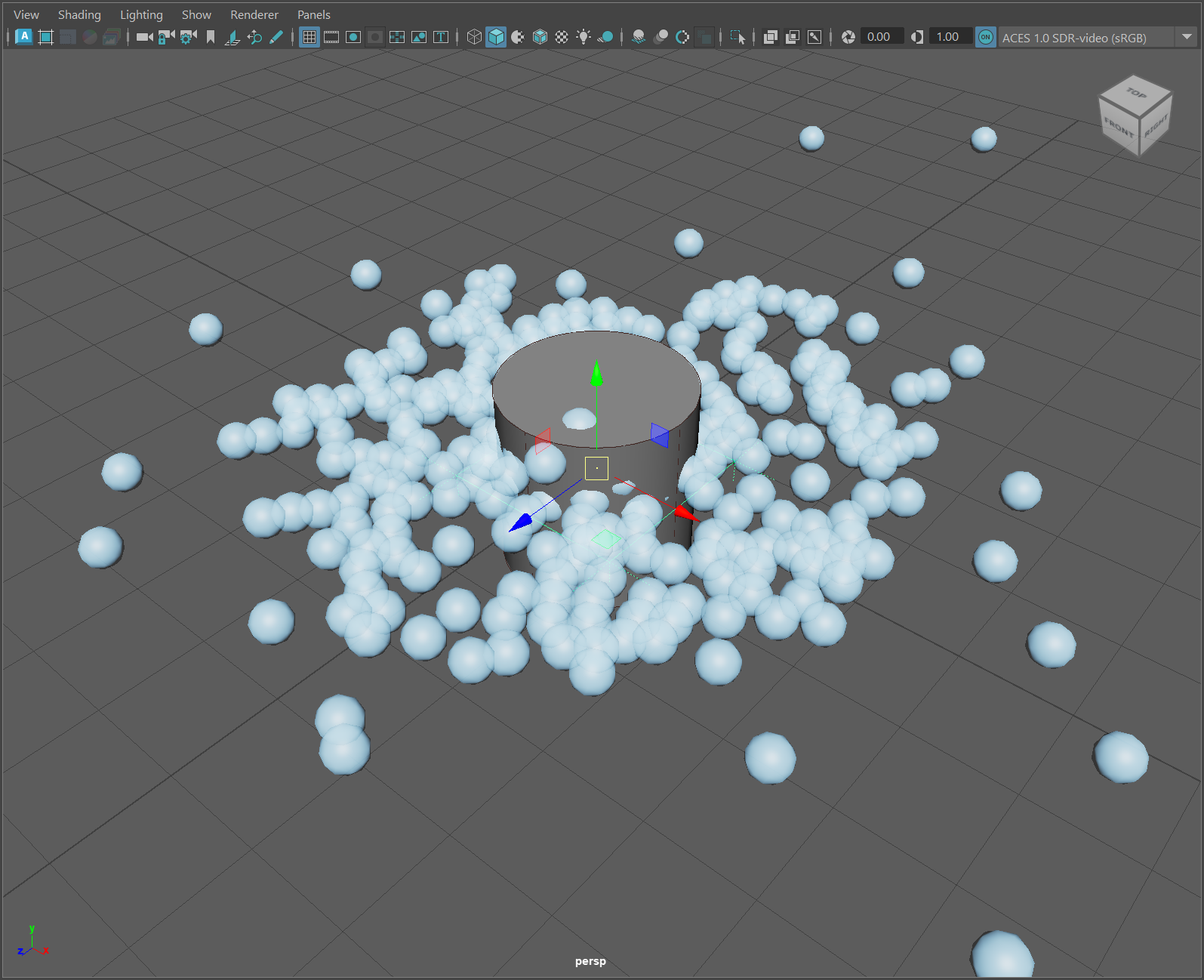Open the ACES 1.0 SDR-video view transform dropdown

(x=1098, y=37)
